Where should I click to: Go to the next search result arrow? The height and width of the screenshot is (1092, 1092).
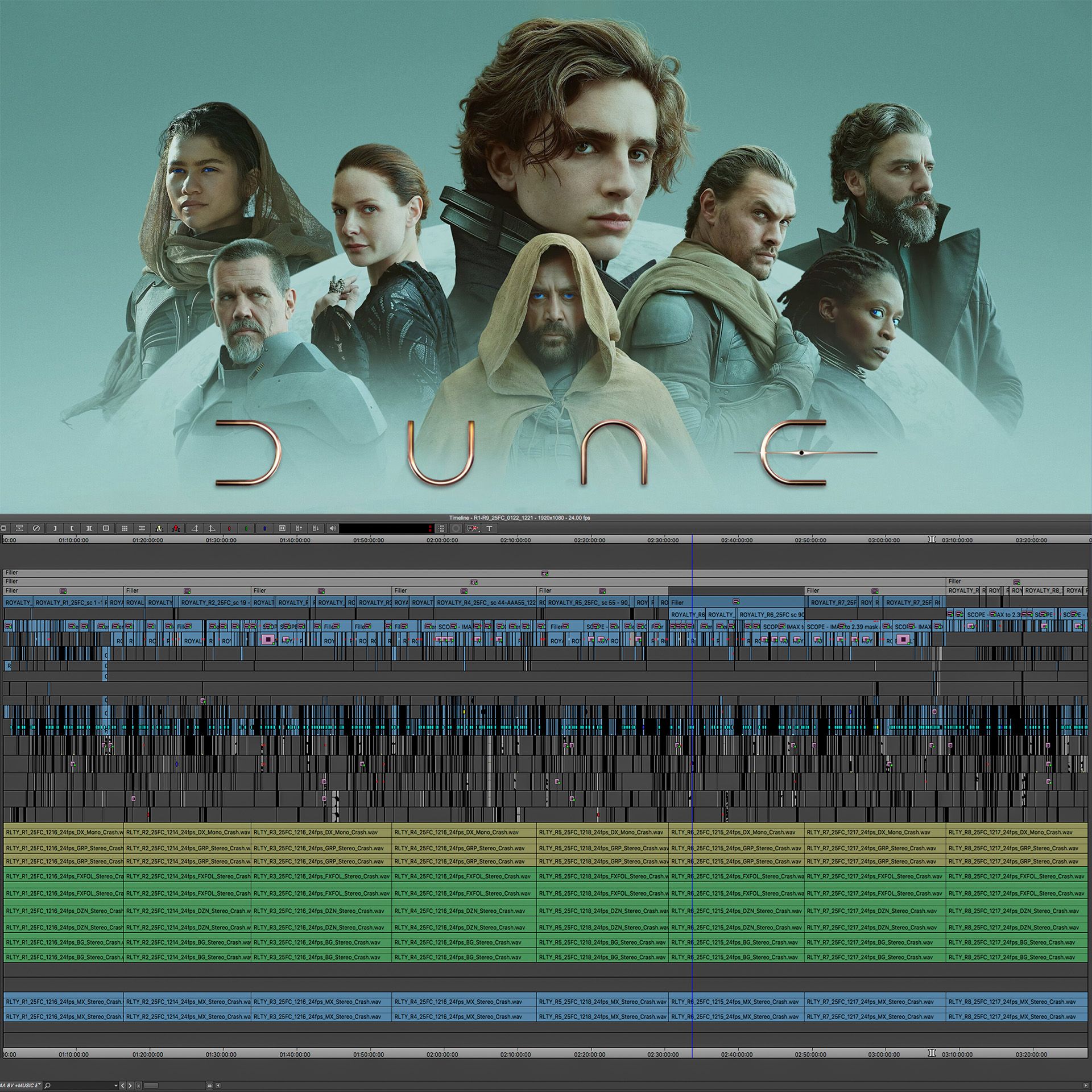click(x=130, y=1085)
